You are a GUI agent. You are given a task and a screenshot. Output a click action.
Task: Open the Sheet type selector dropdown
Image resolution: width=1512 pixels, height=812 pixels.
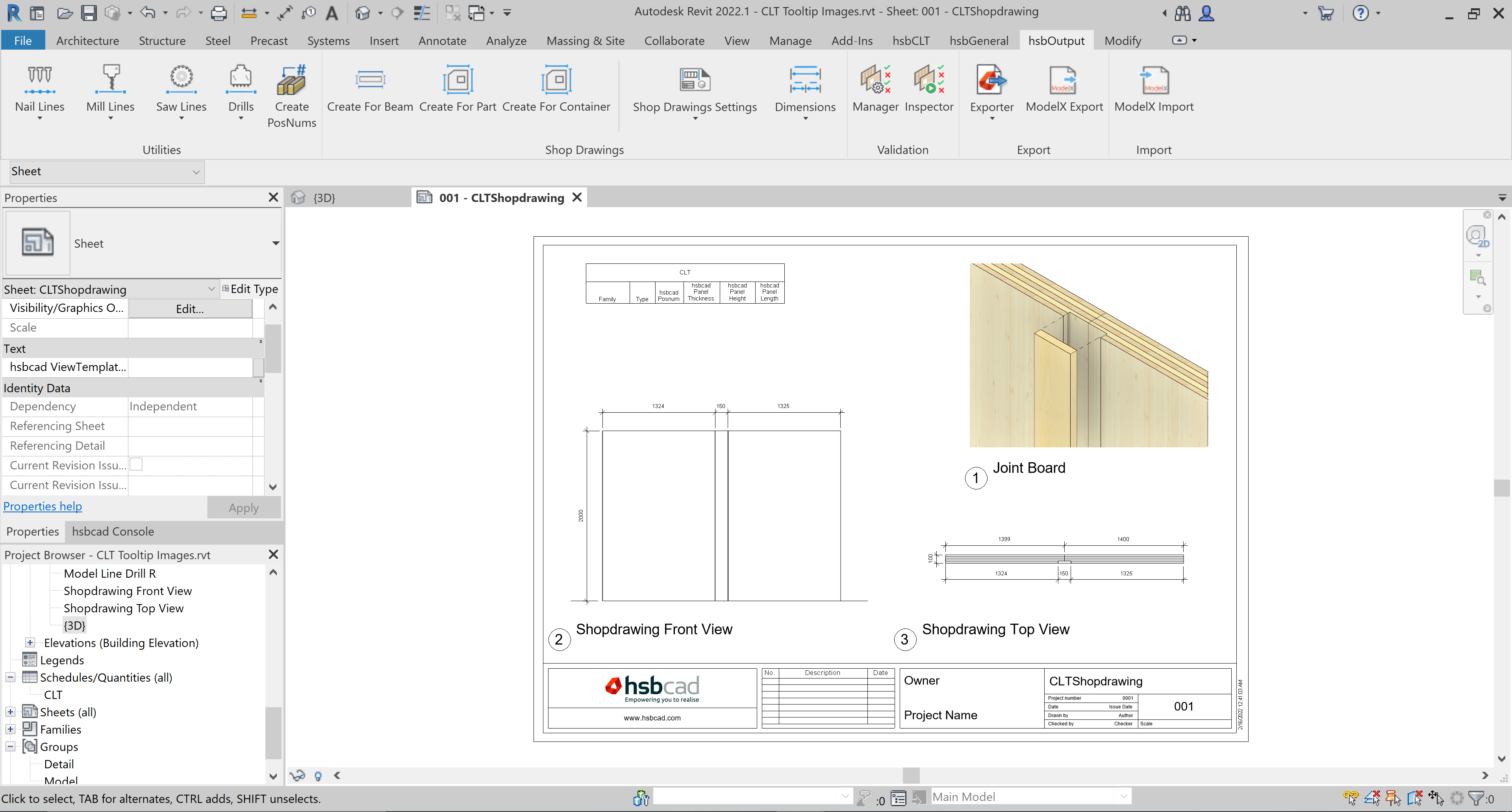point(275,243)
